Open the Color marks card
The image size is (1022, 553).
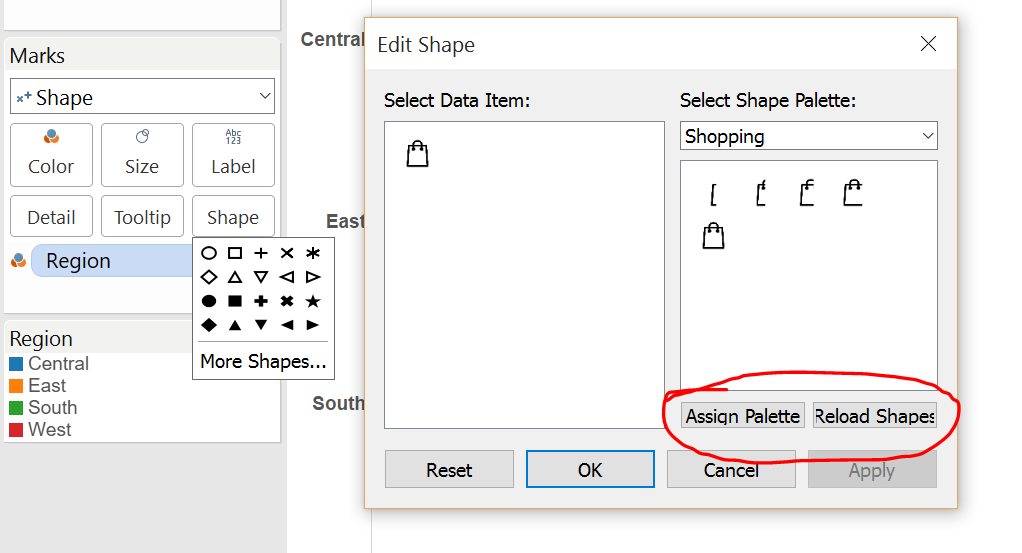coord(51,155)
